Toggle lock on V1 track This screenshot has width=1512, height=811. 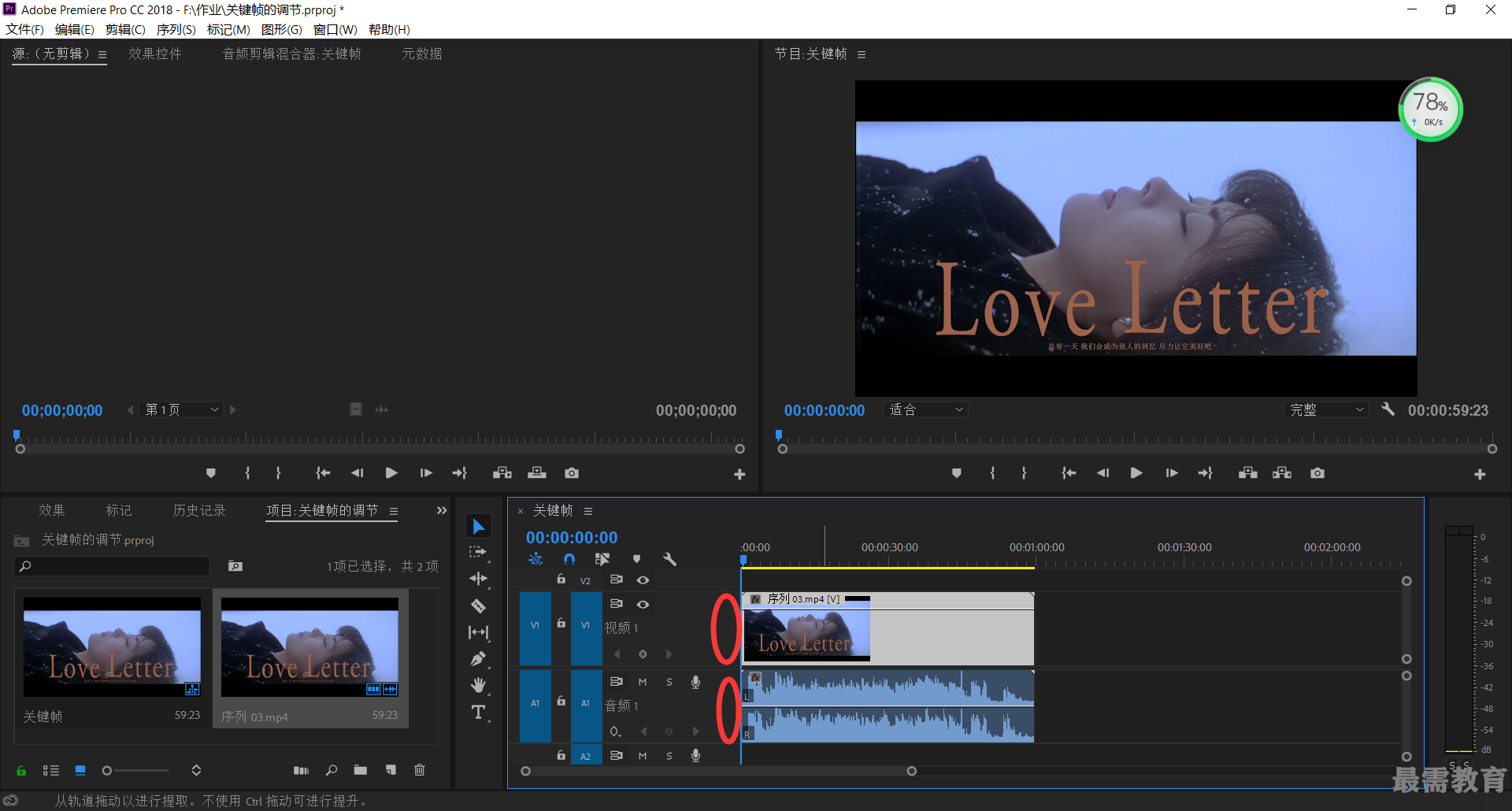pos(561,623)
